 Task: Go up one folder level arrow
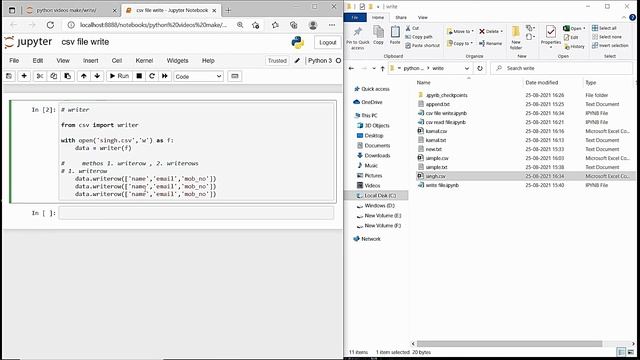[382, 68]
